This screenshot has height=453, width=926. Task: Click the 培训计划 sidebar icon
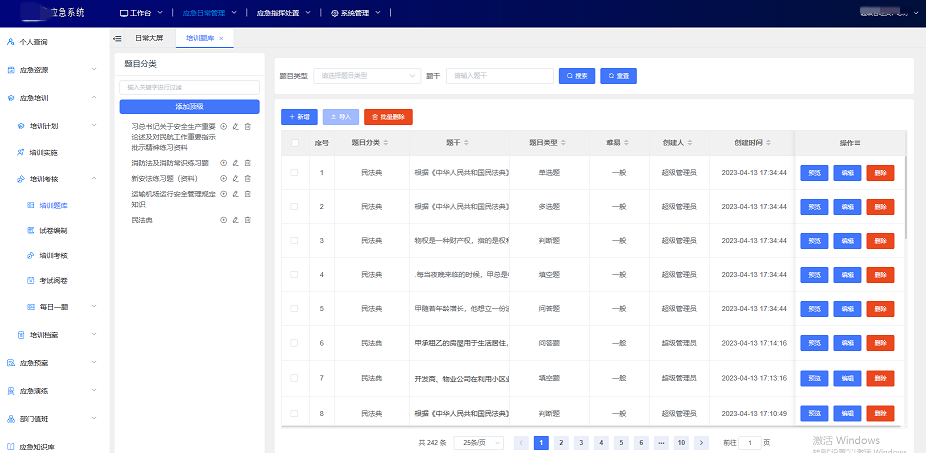21,126
